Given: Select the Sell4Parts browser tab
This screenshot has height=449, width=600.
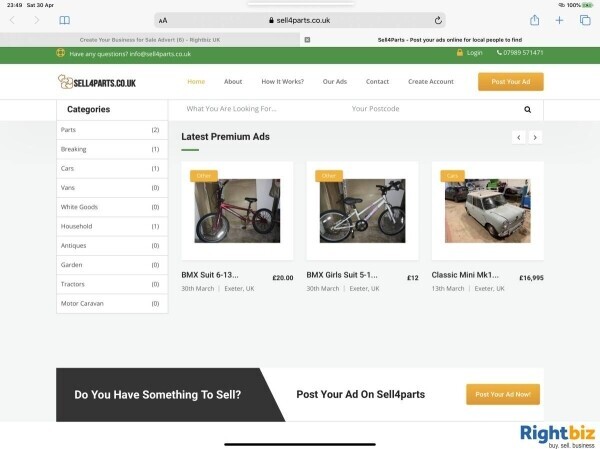Looking at the screenshot, I should pos(450,40).
